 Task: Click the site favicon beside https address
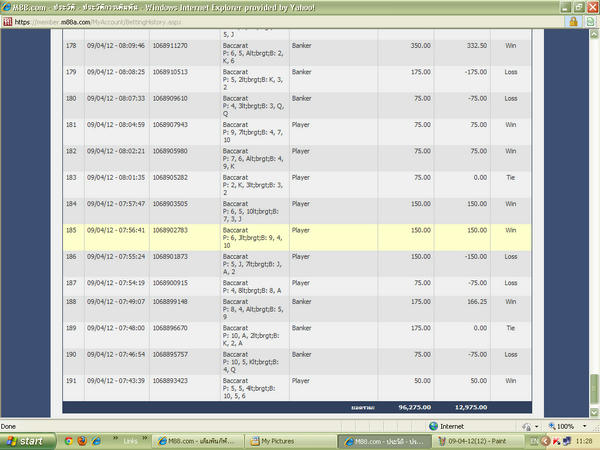tap(7, 22)
